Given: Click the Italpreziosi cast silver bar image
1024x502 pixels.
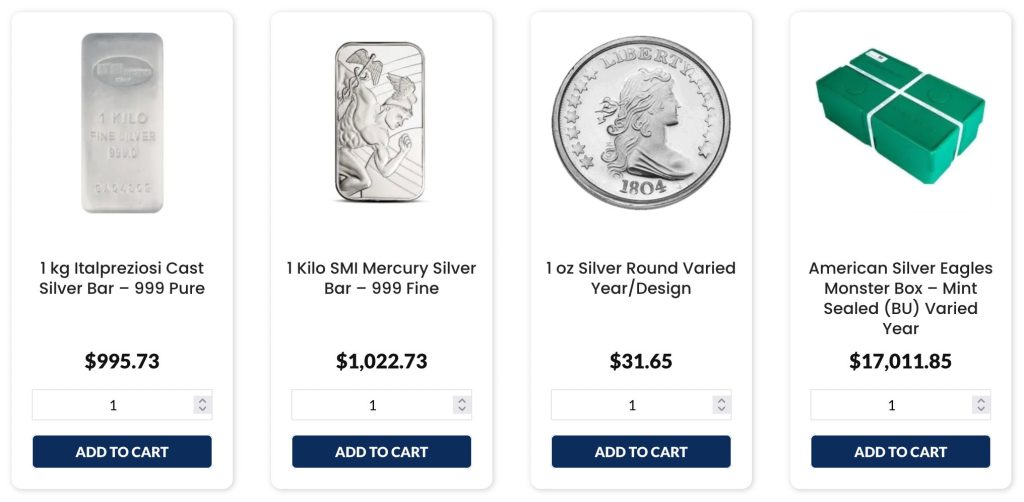Looking at the screenshot, I should click(x=122, y=122).
